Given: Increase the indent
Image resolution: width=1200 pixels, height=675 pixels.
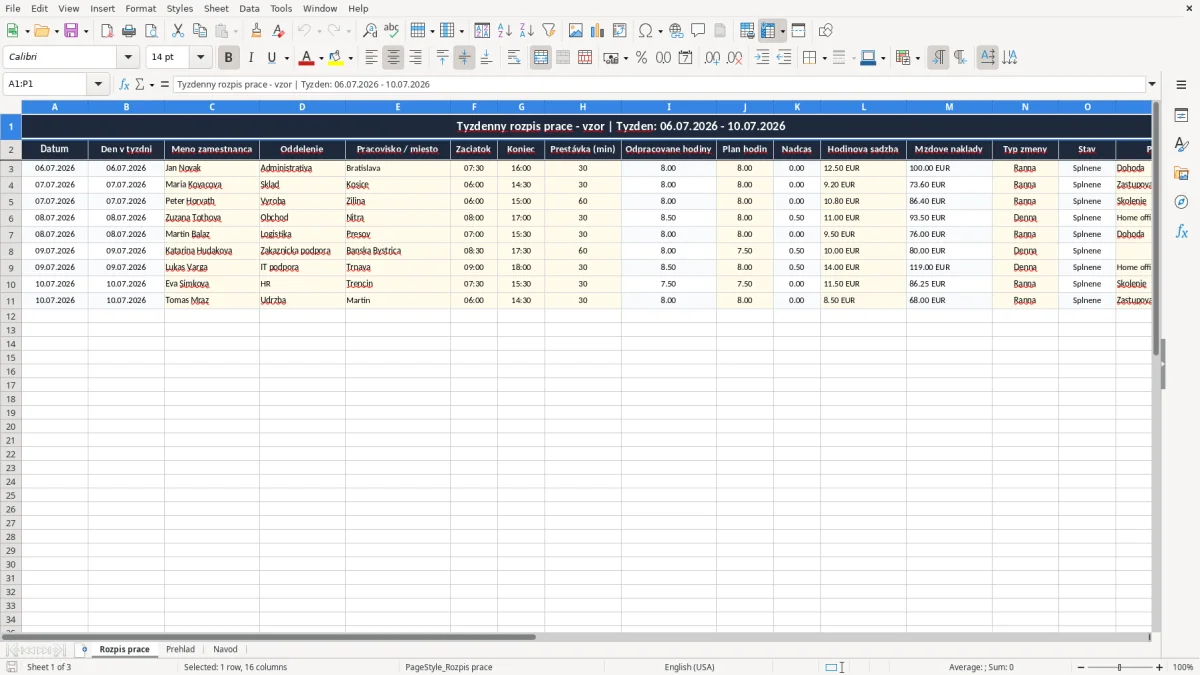Looking at the screenshot, I should [762, 58].
